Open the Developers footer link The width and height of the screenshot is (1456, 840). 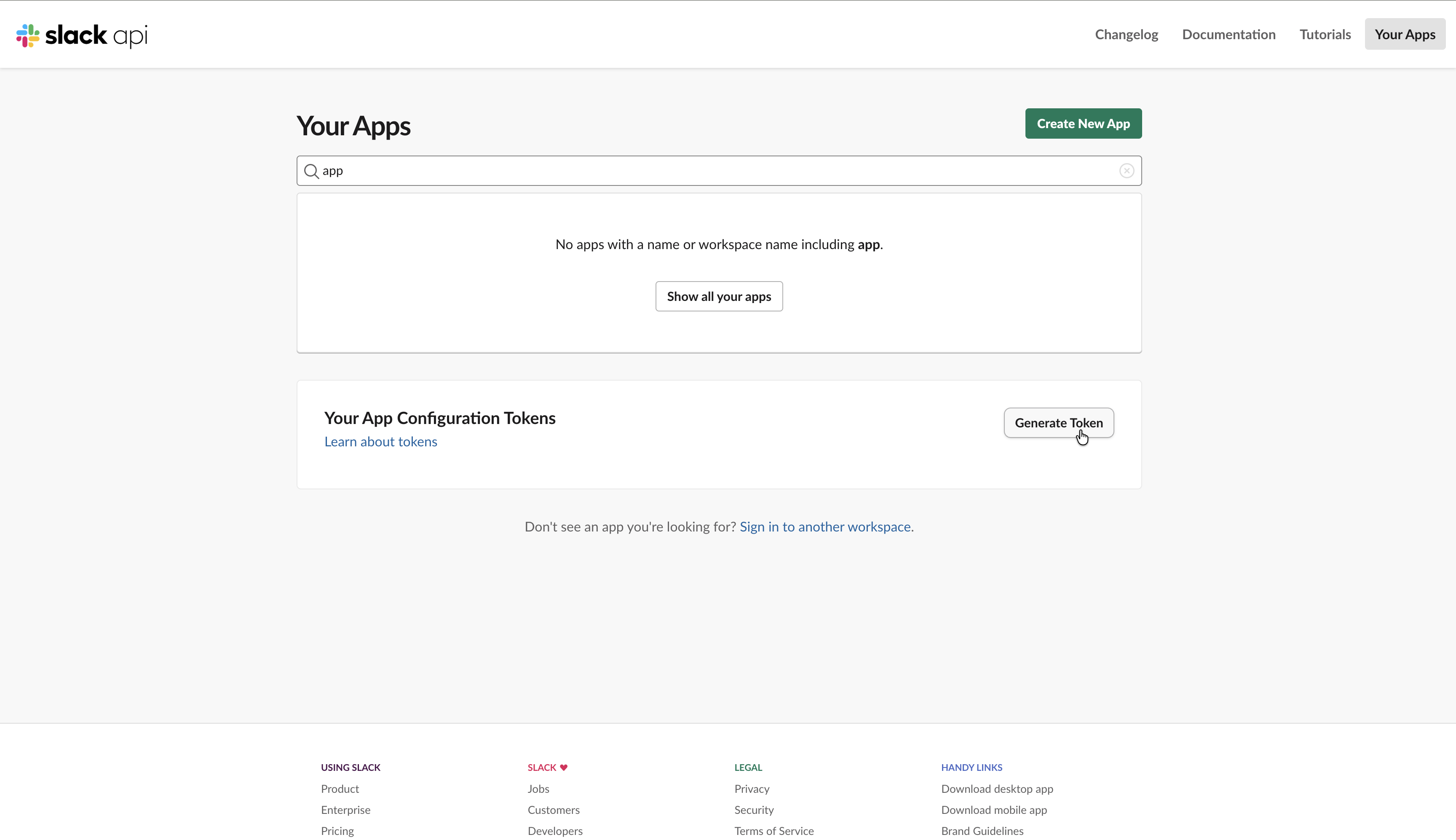(555, 831)
